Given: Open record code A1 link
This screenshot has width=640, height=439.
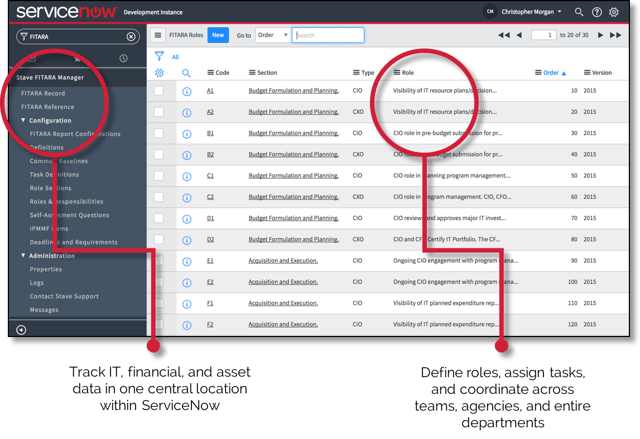Looking at the screenshot, I should pos(210,91).
